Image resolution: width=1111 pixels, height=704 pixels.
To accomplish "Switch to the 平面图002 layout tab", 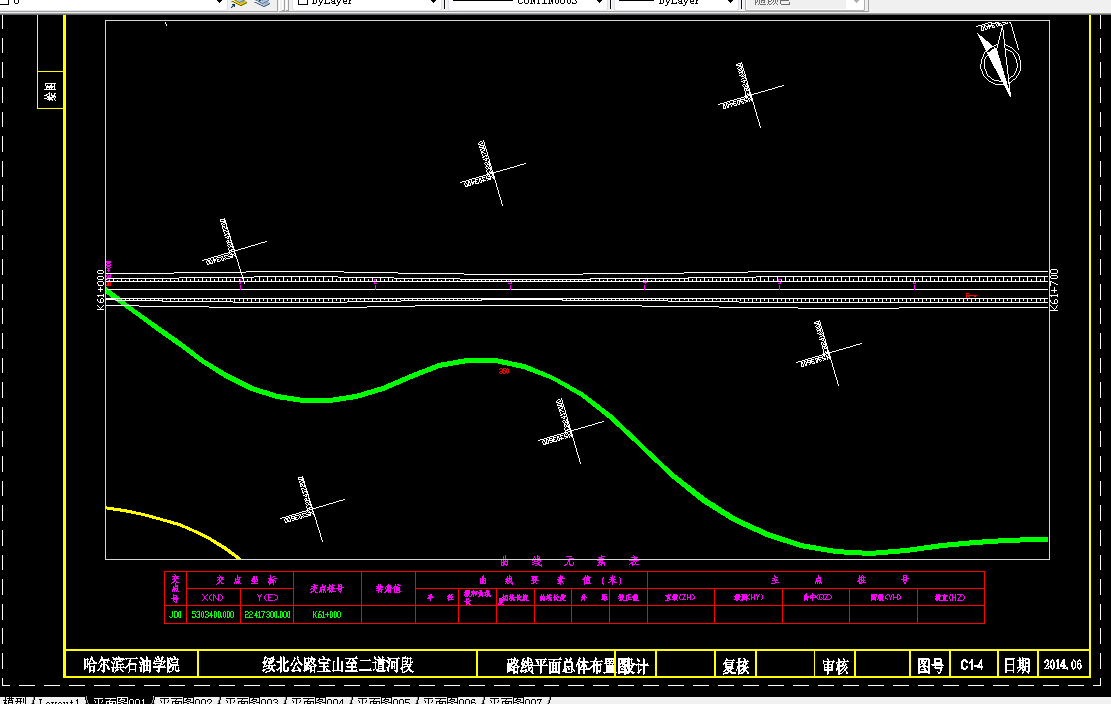I will pos(185,700).
